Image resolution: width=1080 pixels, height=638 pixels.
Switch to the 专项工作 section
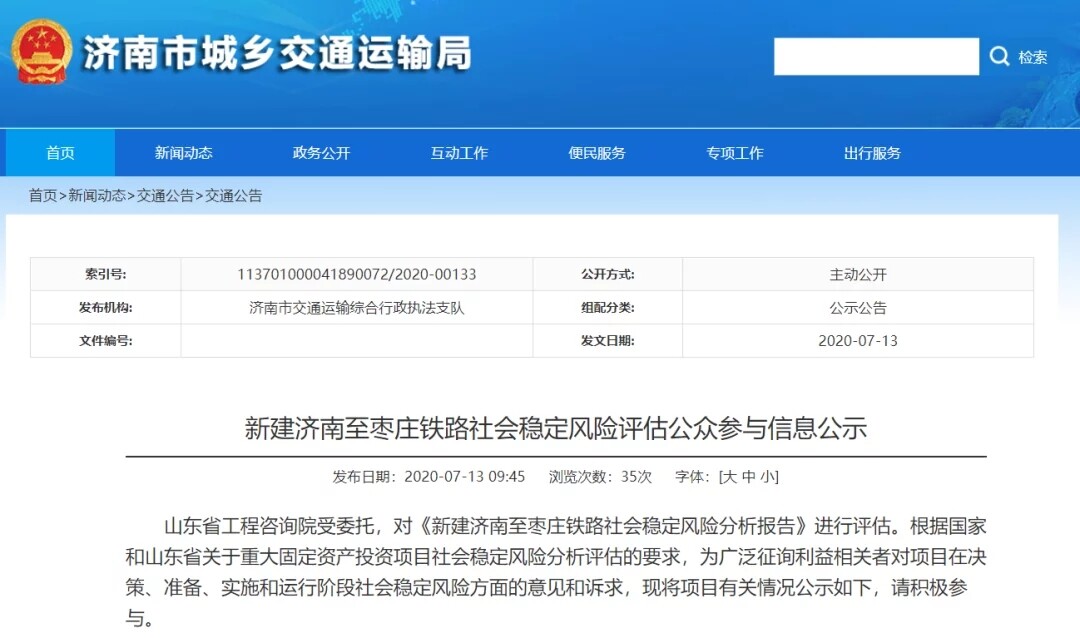[x=735, y=153]
